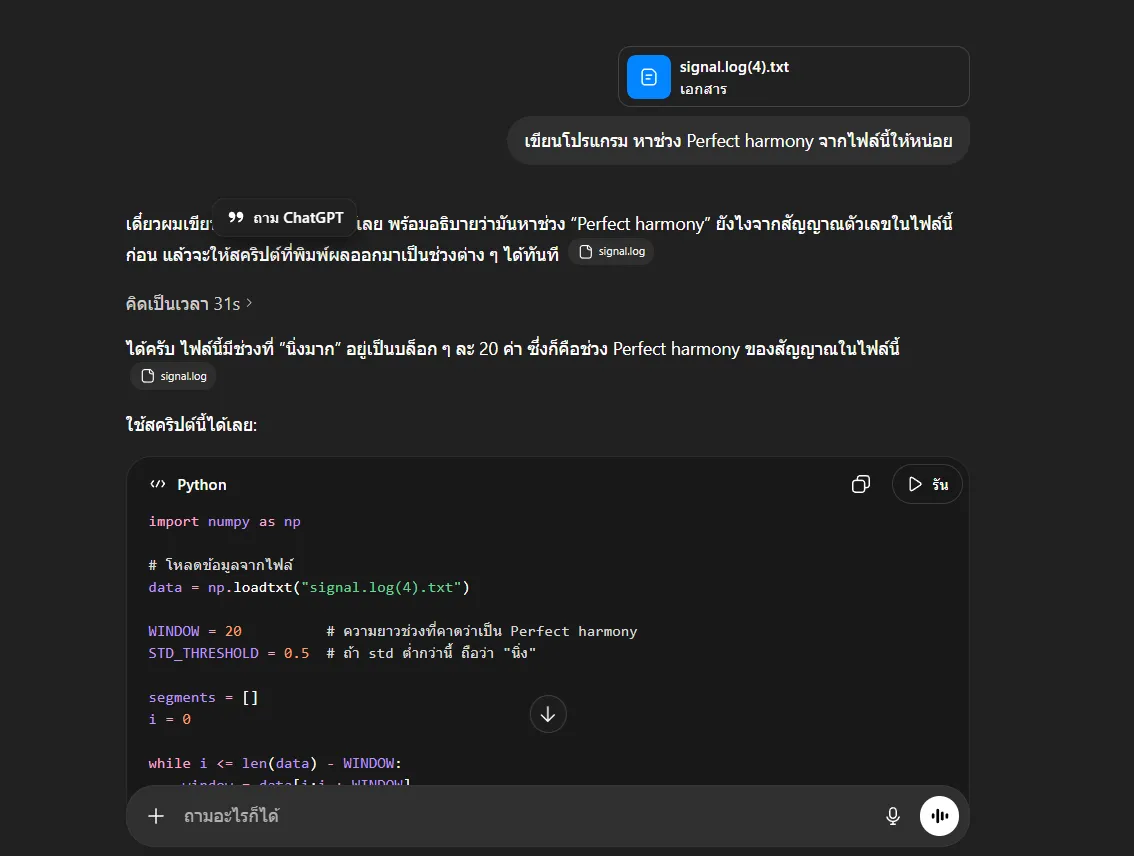Click the Python label in code block header
This screenshot has height=856, width=1134.
(202, 485)
